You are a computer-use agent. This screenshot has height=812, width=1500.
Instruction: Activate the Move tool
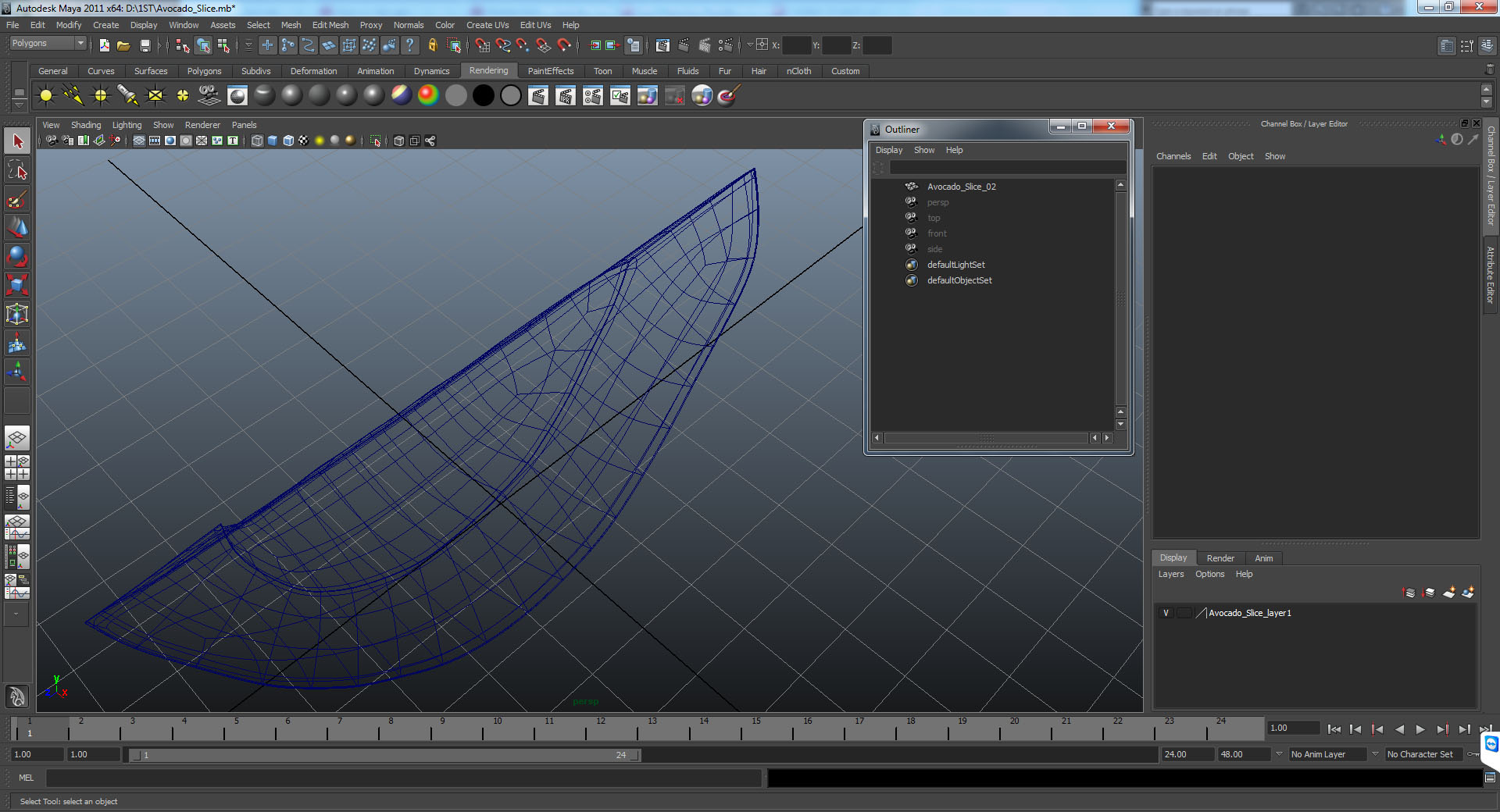[x=17, y=228]
